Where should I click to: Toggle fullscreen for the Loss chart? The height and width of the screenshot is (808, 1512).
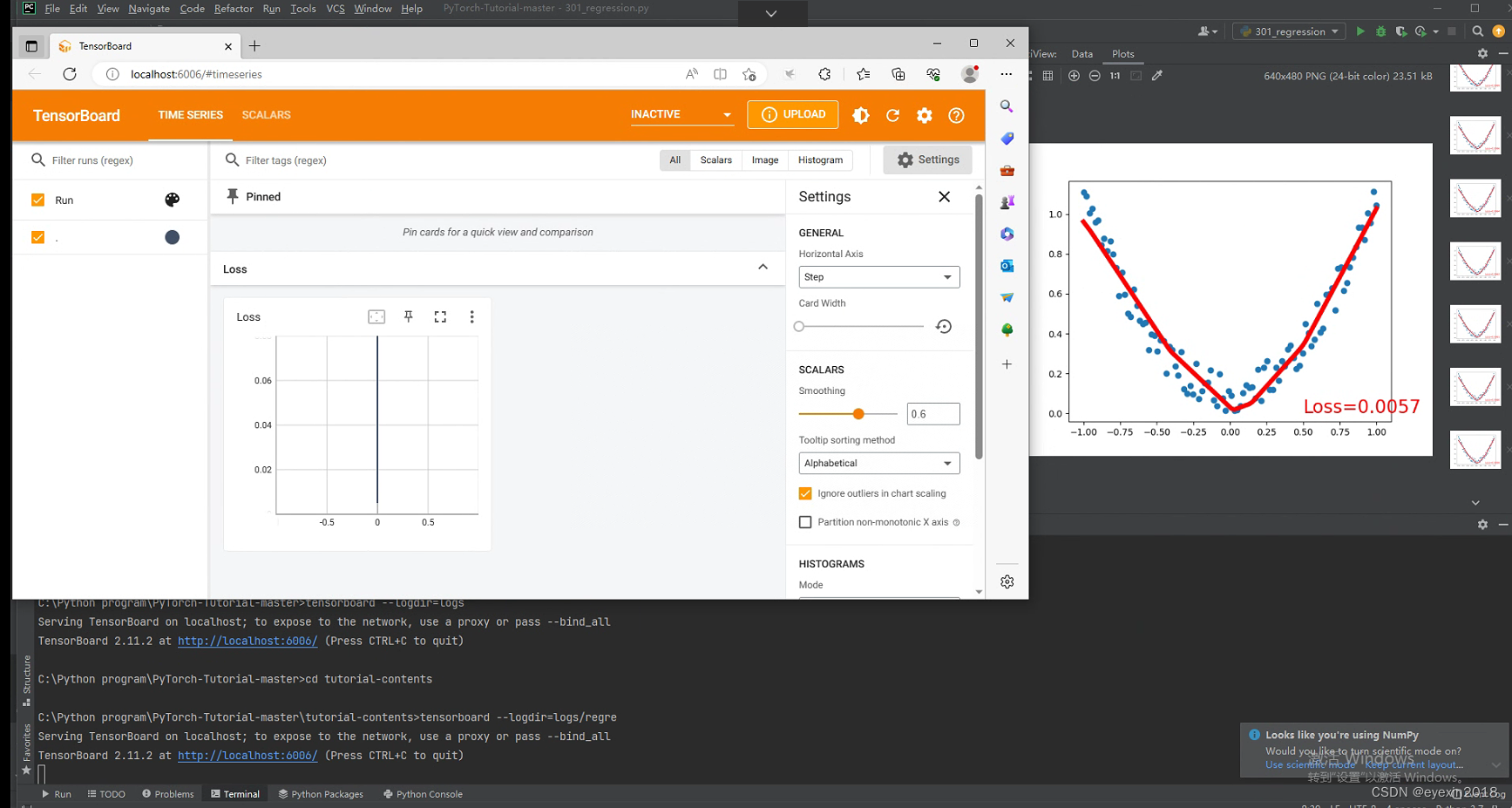(x=440, y=316)
